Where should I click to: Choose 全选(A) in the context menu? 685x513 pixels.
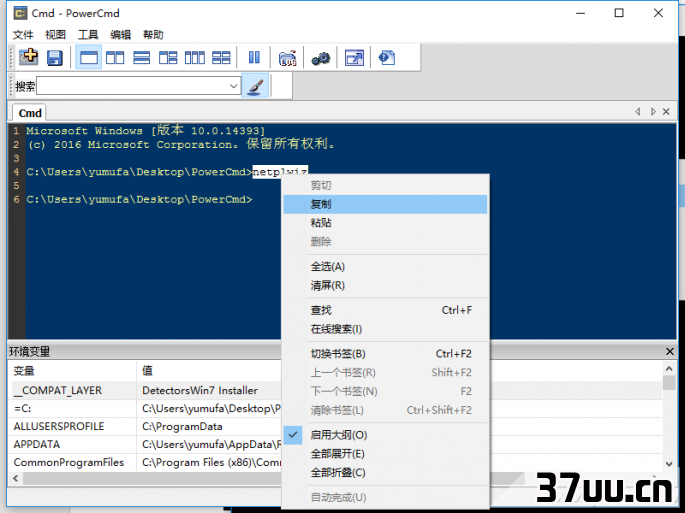pos(385,267)
